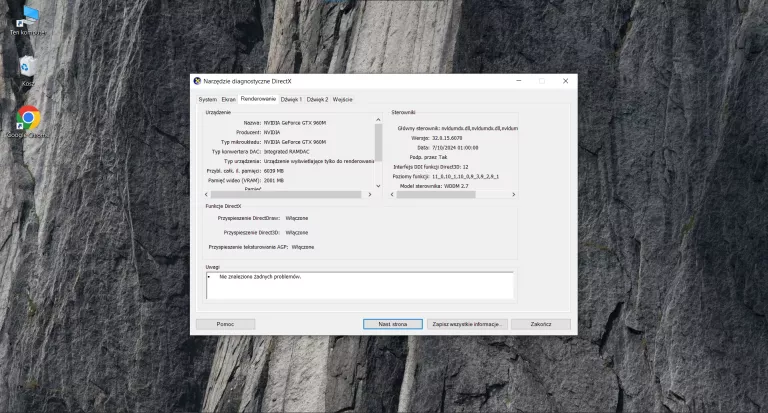Open the Ten komputer desktop shortcut
The width and height of the screenshot is (768, 413).
(28, 17)
